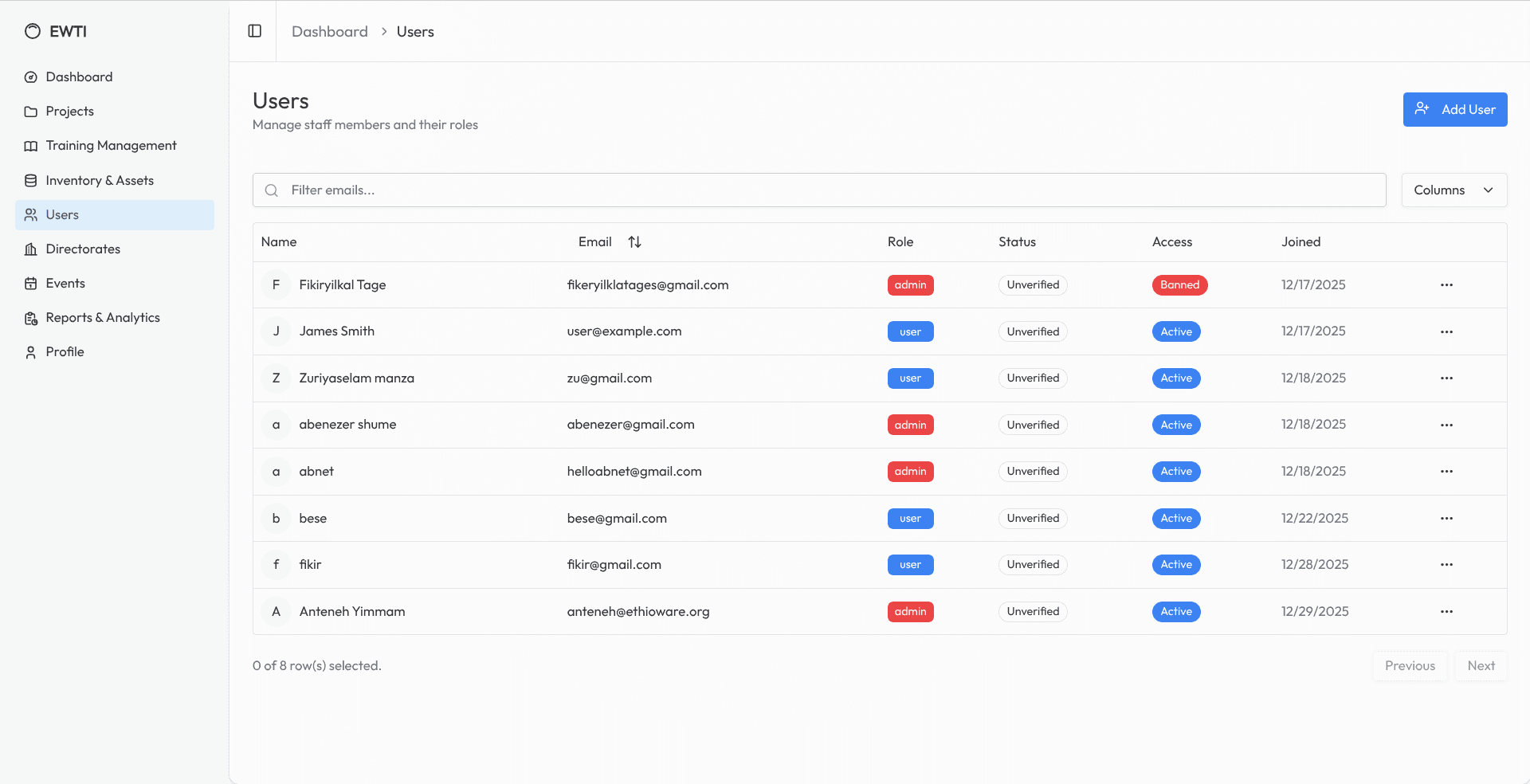Click the Filter emails input field
1530x784 pixels.
point(558,190)
